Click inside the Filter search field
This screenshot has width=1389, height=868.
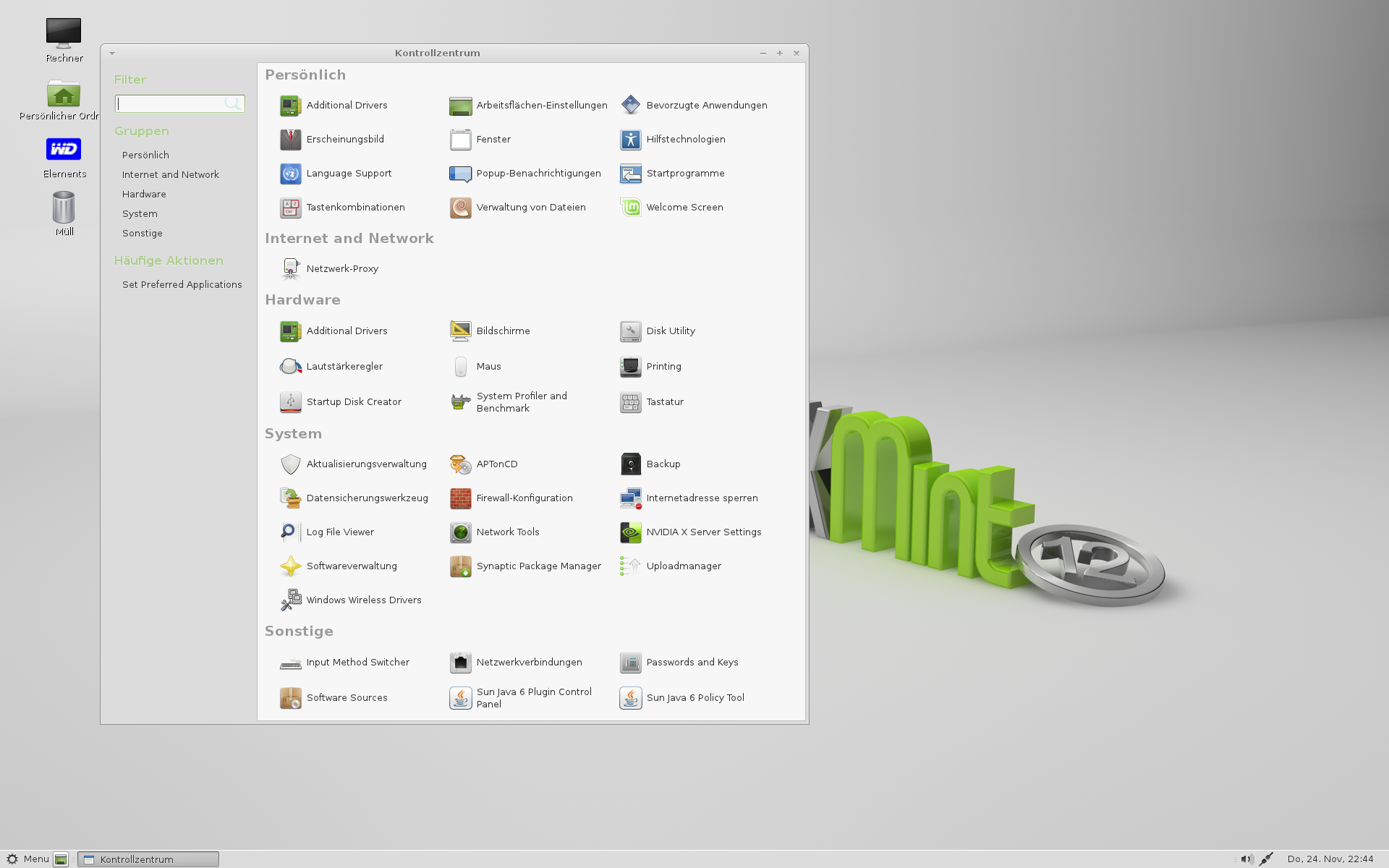(176, 103)
